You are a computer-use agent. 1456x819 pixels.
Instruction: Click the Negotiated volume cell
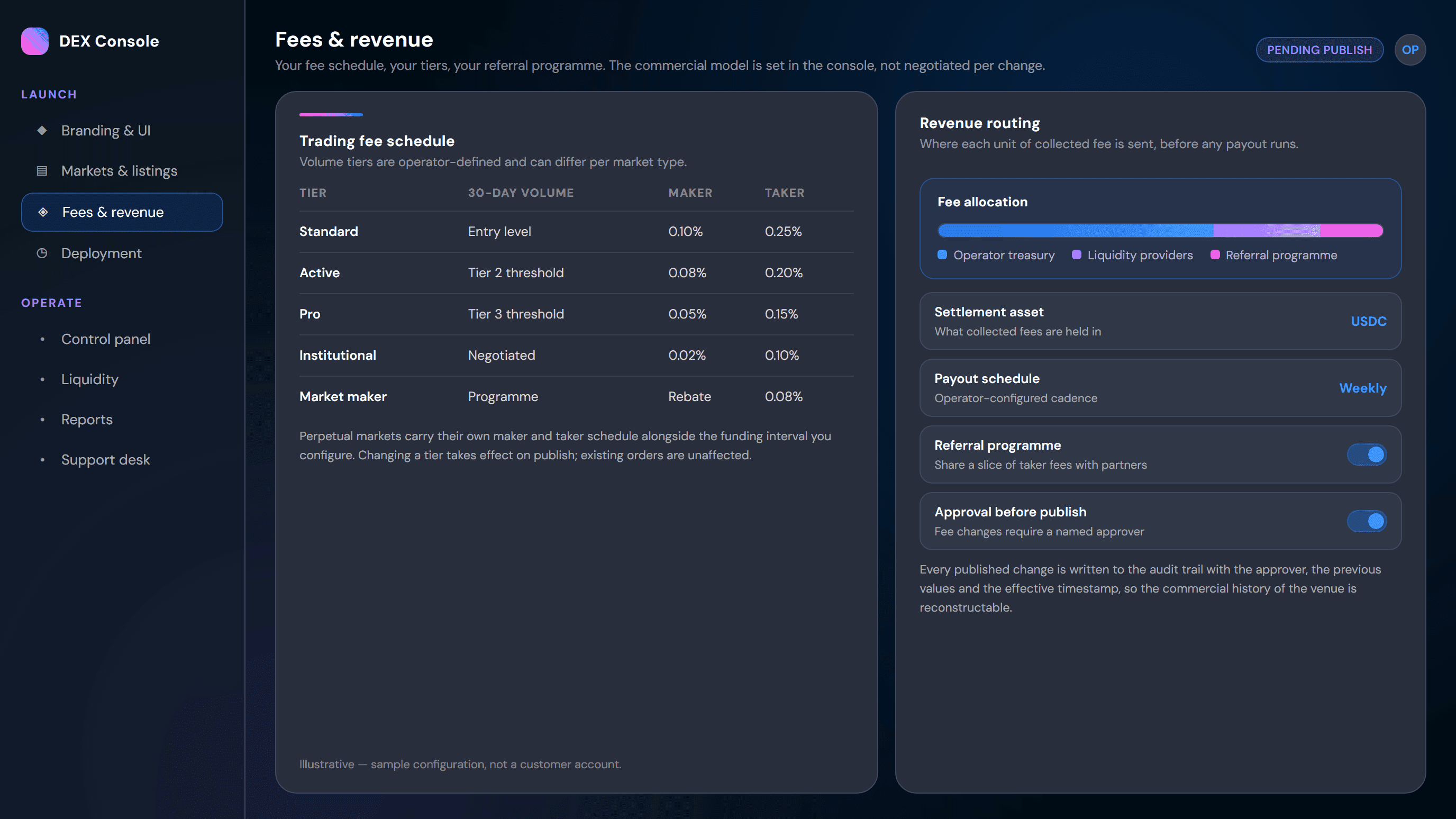pyautogui.click(x=502, y=355)
